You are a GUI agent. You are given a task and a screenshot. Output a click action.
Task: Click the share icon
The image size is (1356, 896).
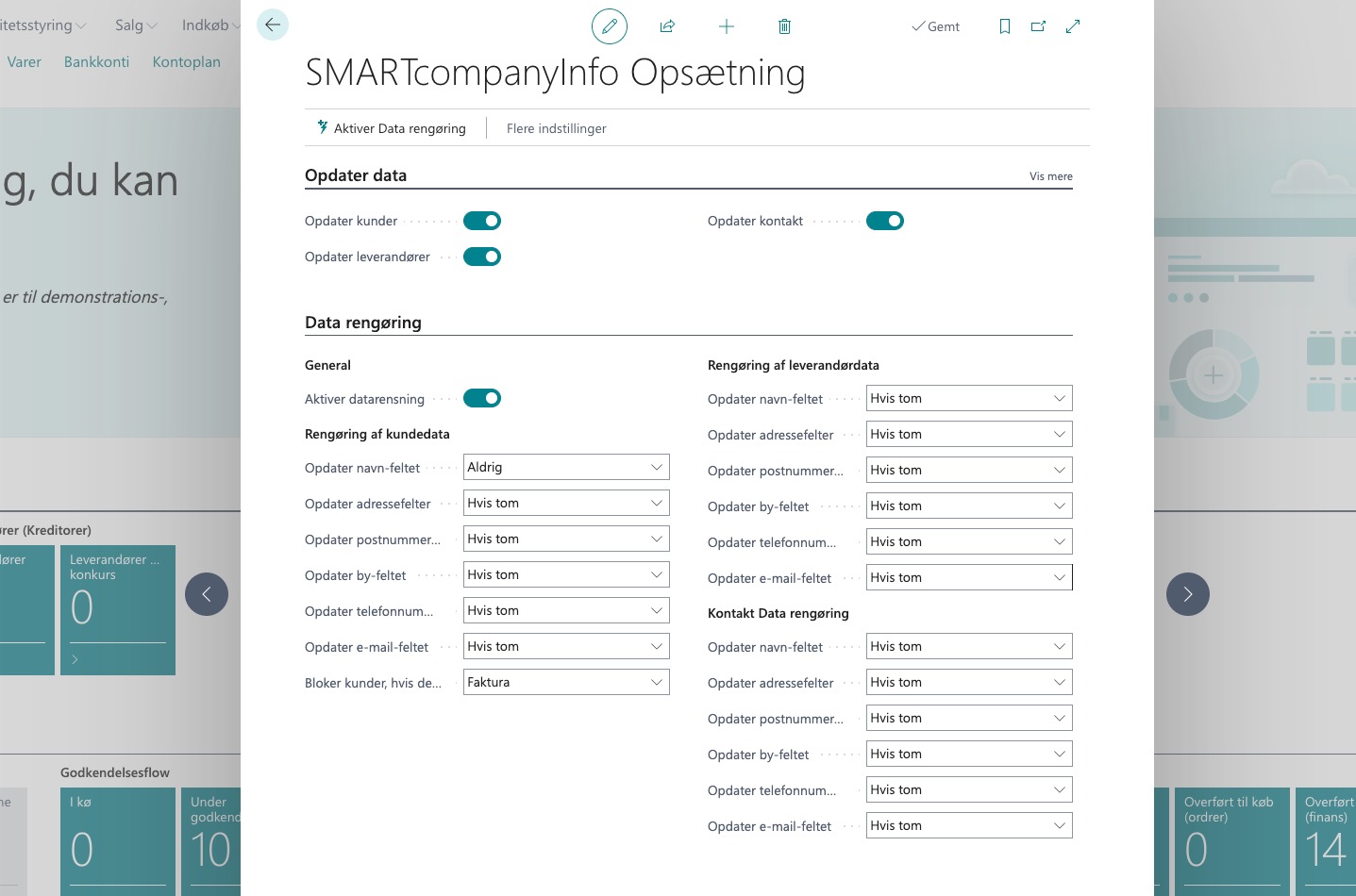[x=667, y=26]
